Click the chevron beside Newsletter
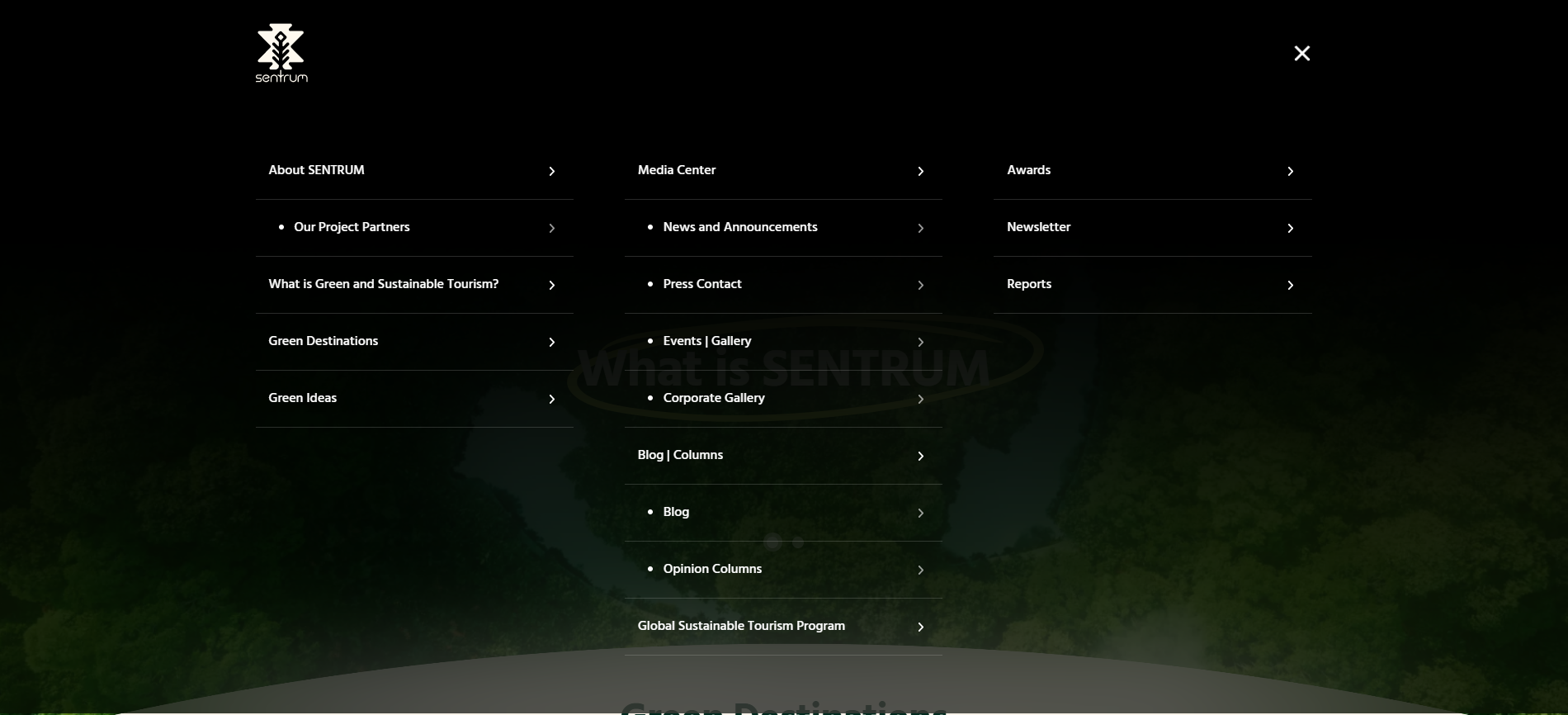This screenshot has height=715, width=1568. 1290,228
